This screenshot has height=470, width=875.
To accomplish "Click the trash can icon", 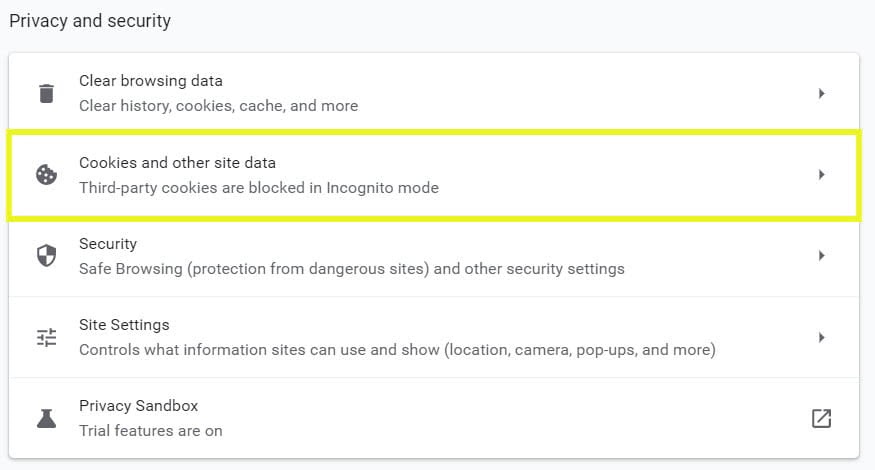I will point(46,93).
